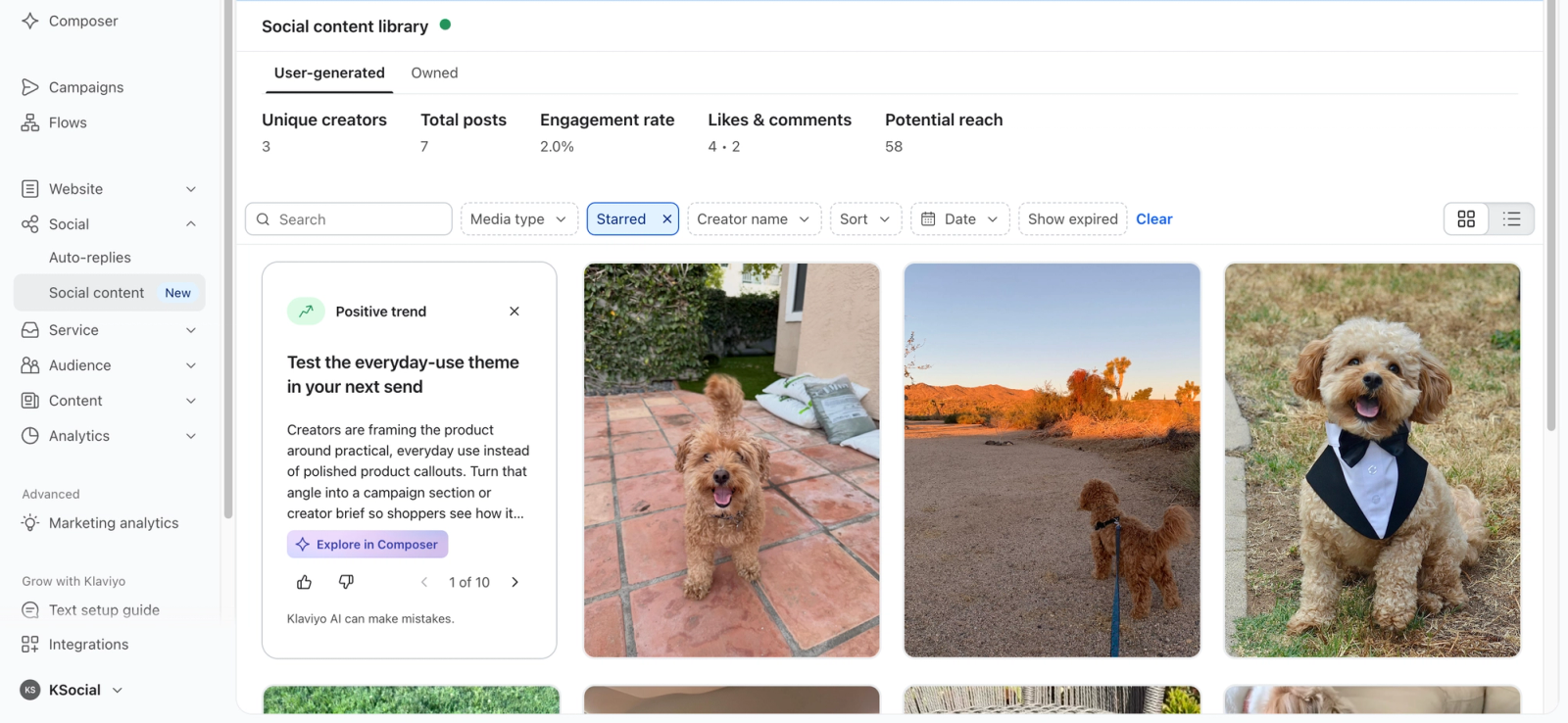Click the Flows icon in sidebar

[30, 122]
